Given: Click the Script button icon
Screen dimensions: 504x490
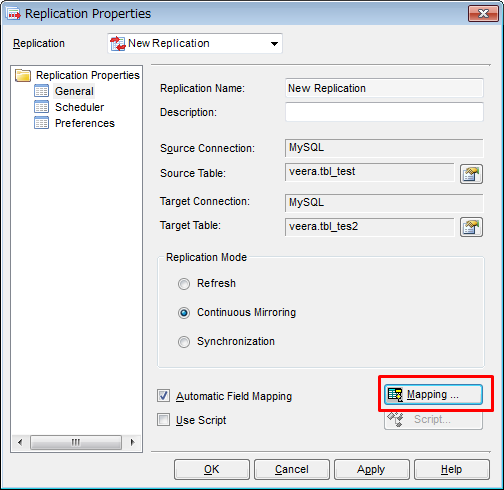Looking at the screenshot, I should (395, 419).
